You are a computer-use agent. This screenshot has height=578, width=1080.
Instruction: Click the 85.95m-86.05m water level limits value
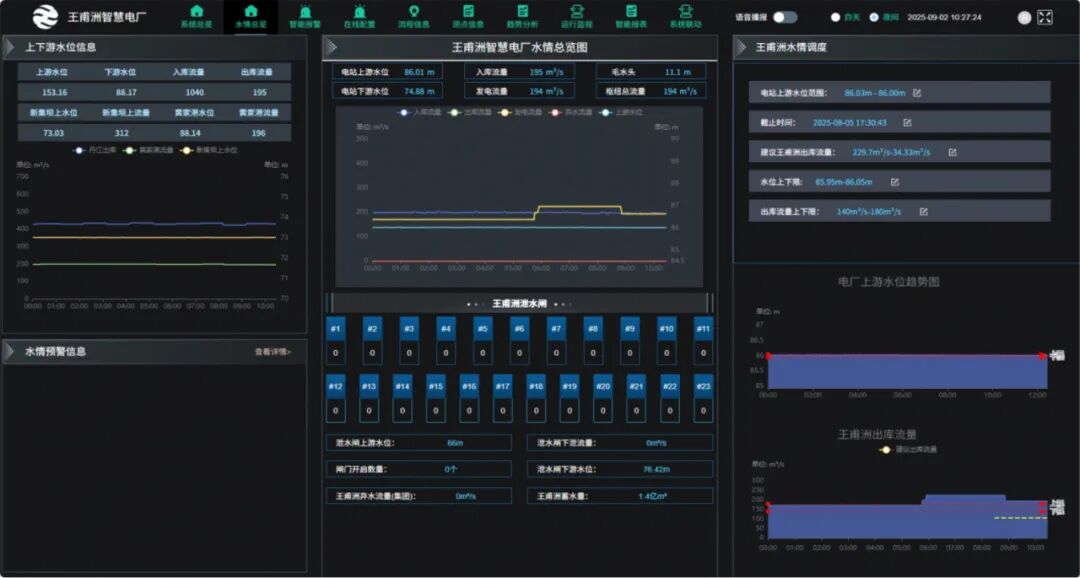[844, 182]
